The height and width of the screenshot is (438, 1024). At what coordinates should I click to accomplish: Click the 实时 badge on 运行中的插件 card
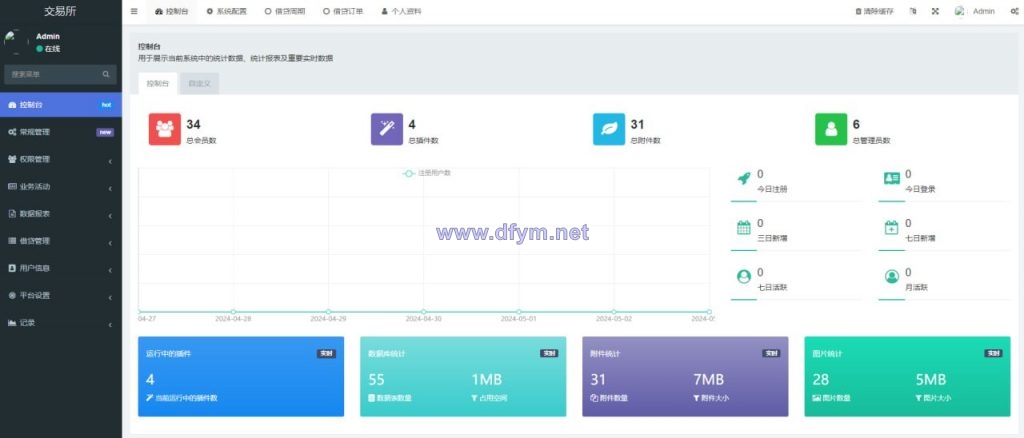pos(327,353)
